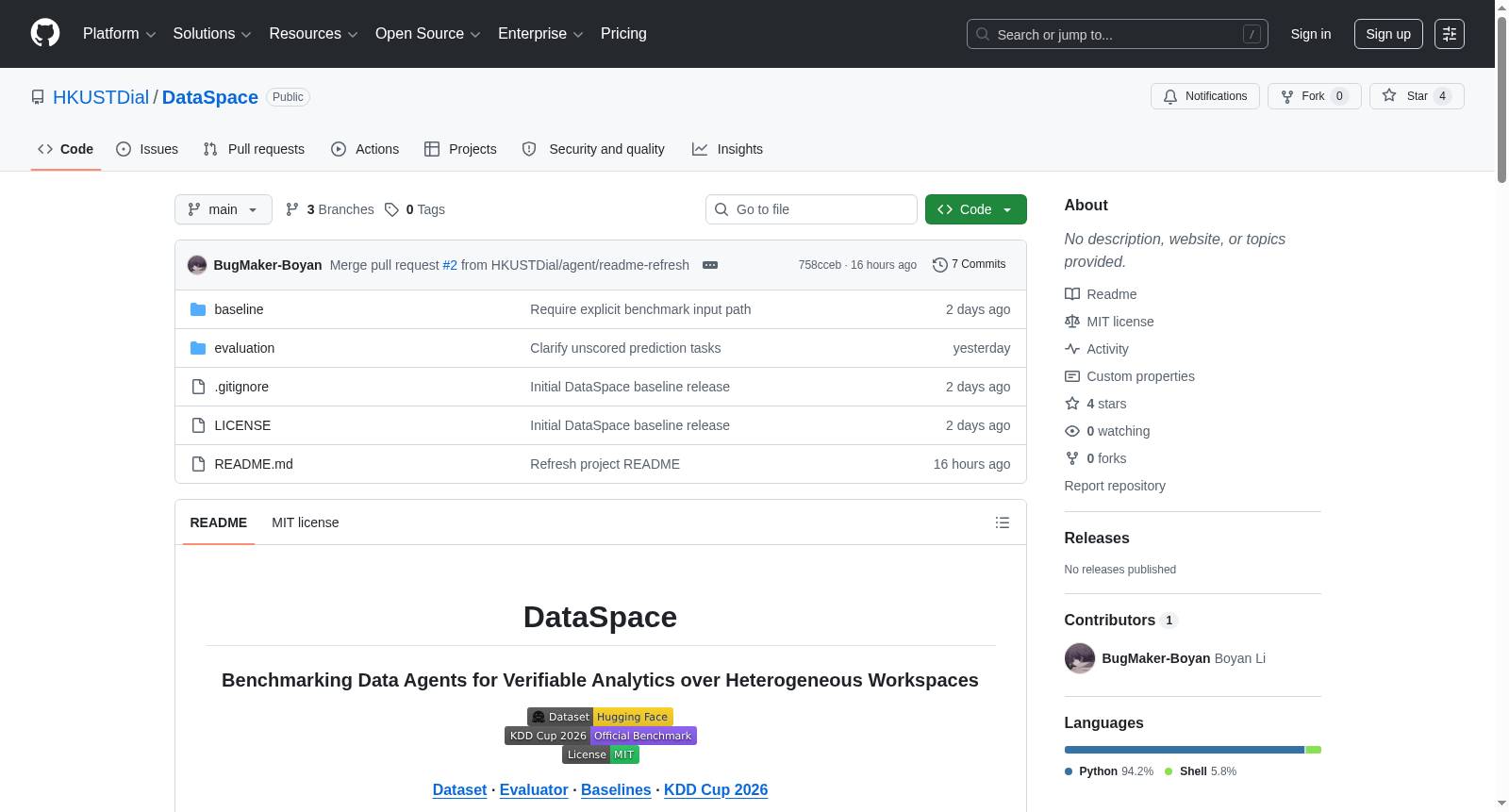This screenshot has height=812, width=1509.
Task: Select the README tab above the DataSpace heading
Action: (219, 522)
